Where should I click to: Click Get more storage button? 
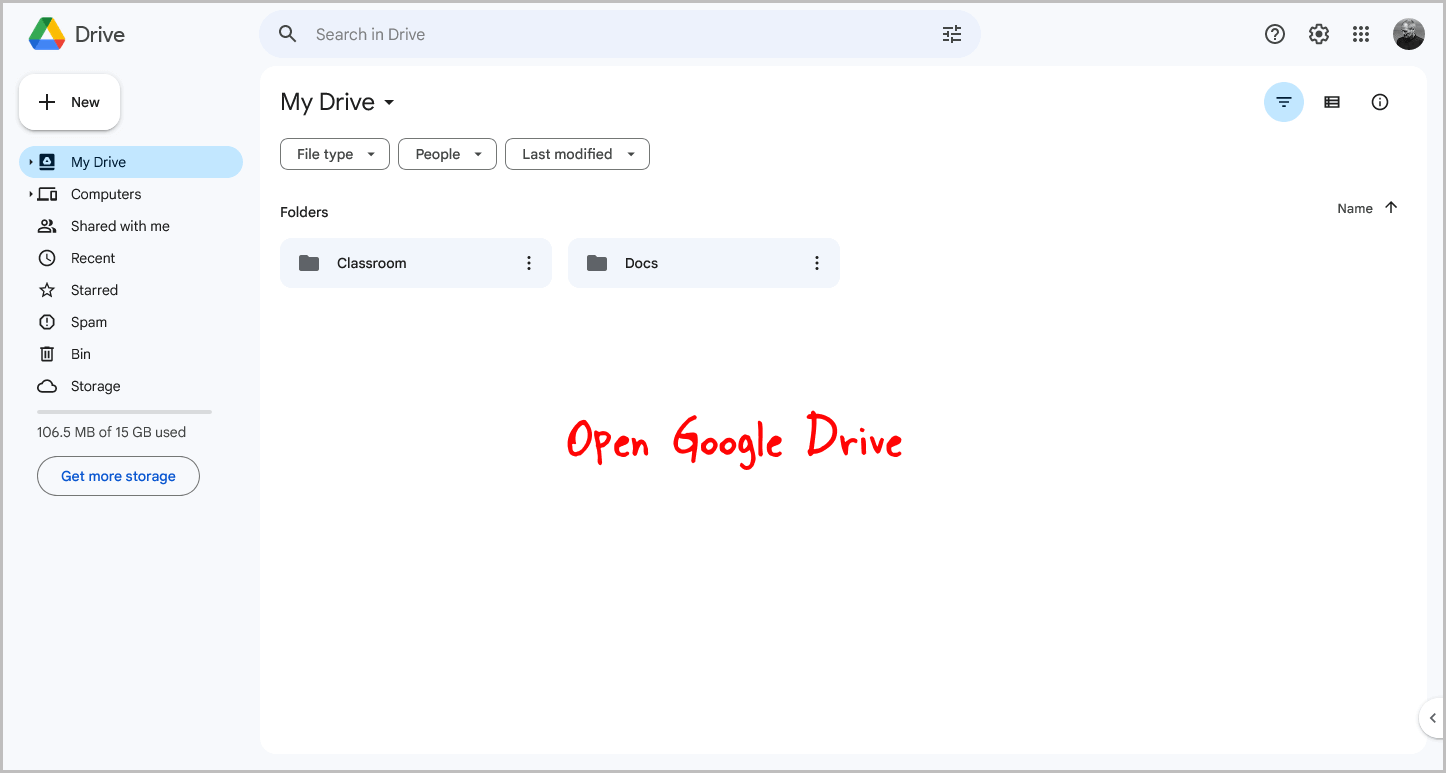(x=118, y=476)
